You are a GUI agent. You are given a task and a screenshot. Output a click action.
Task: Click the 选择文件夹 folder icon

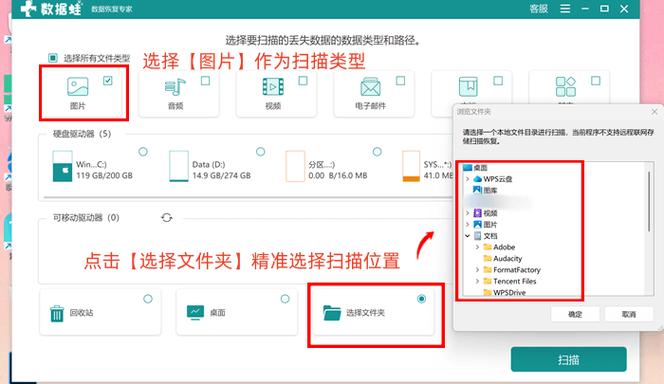tap(332, 313)
